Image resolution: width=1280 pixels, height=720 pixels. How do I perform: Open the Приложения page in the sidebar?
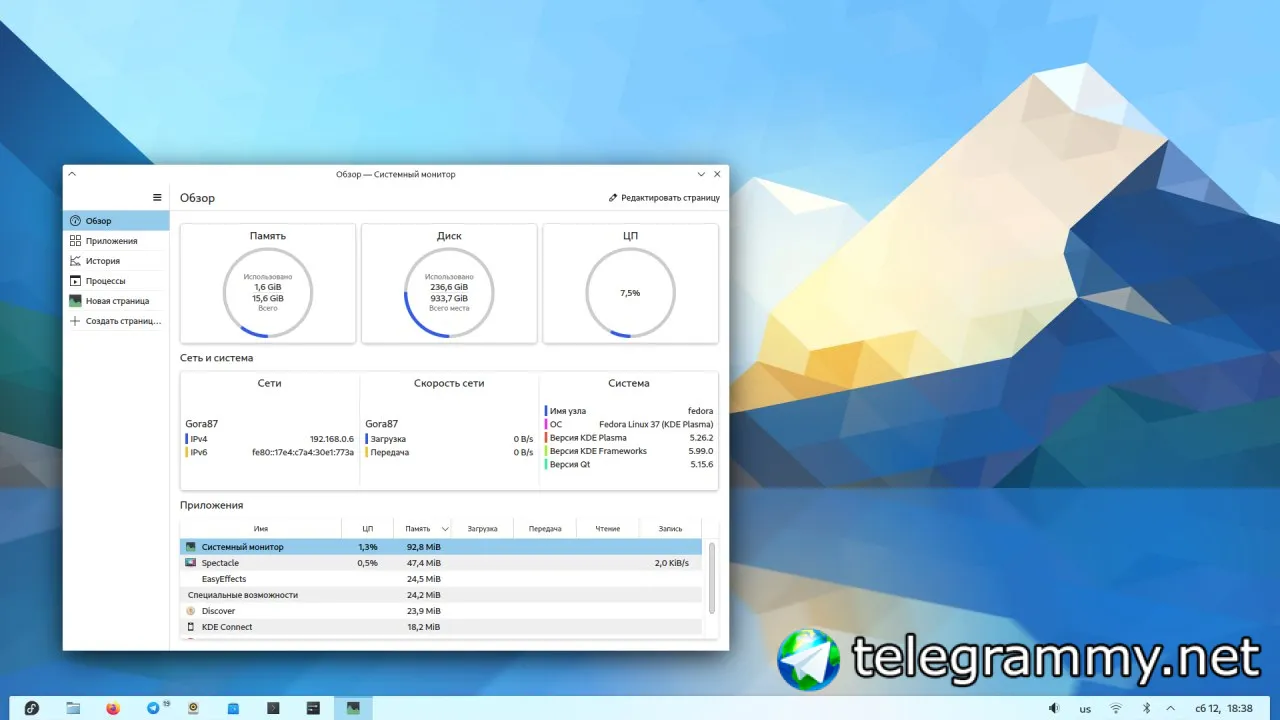click(x=116, y=241)
